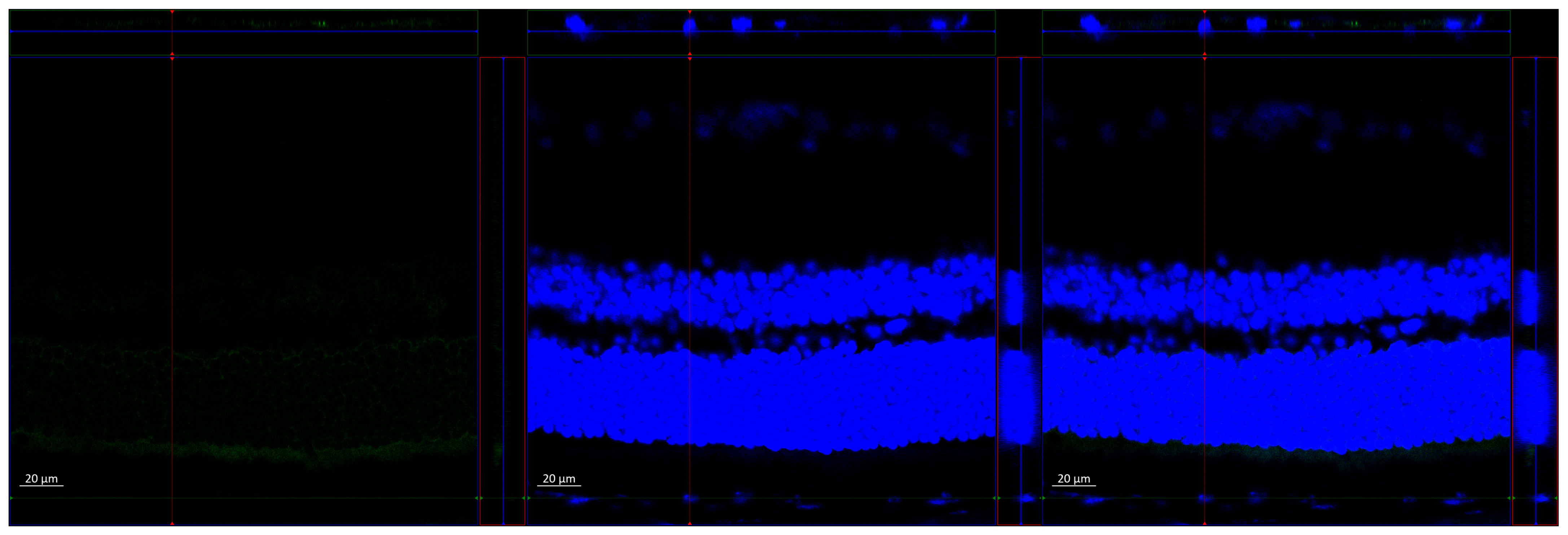Click red triangle marker atop left panel's top strip
The image size is (1568, 535).
[x=172, y=12]
